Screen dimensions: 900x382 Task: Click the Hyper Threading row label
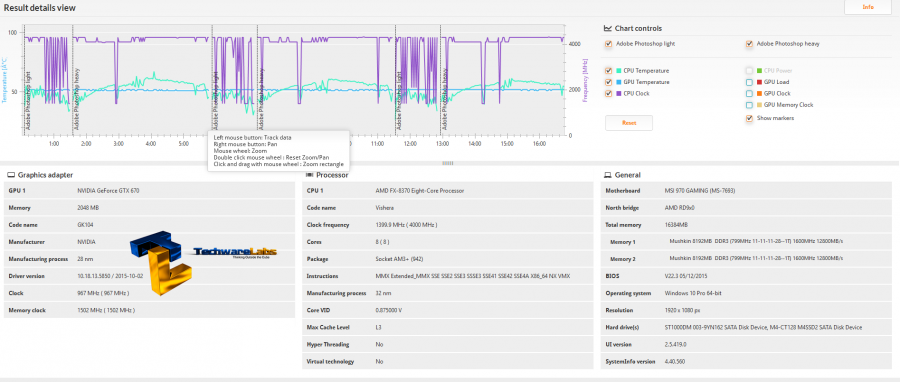[x=328, y=345]
